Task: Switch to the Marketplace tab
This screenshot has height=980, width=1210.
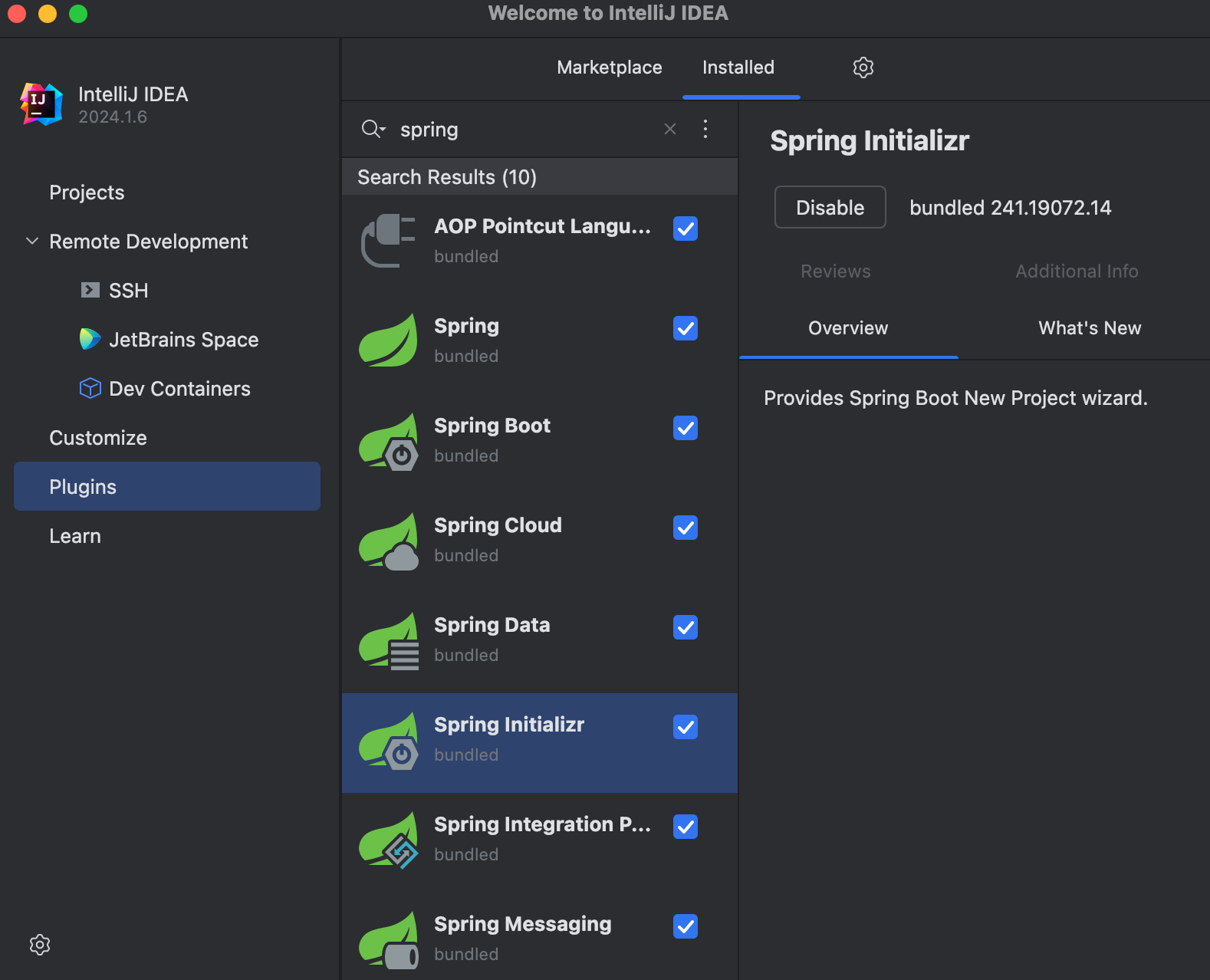Action: [x=610, y=67]
